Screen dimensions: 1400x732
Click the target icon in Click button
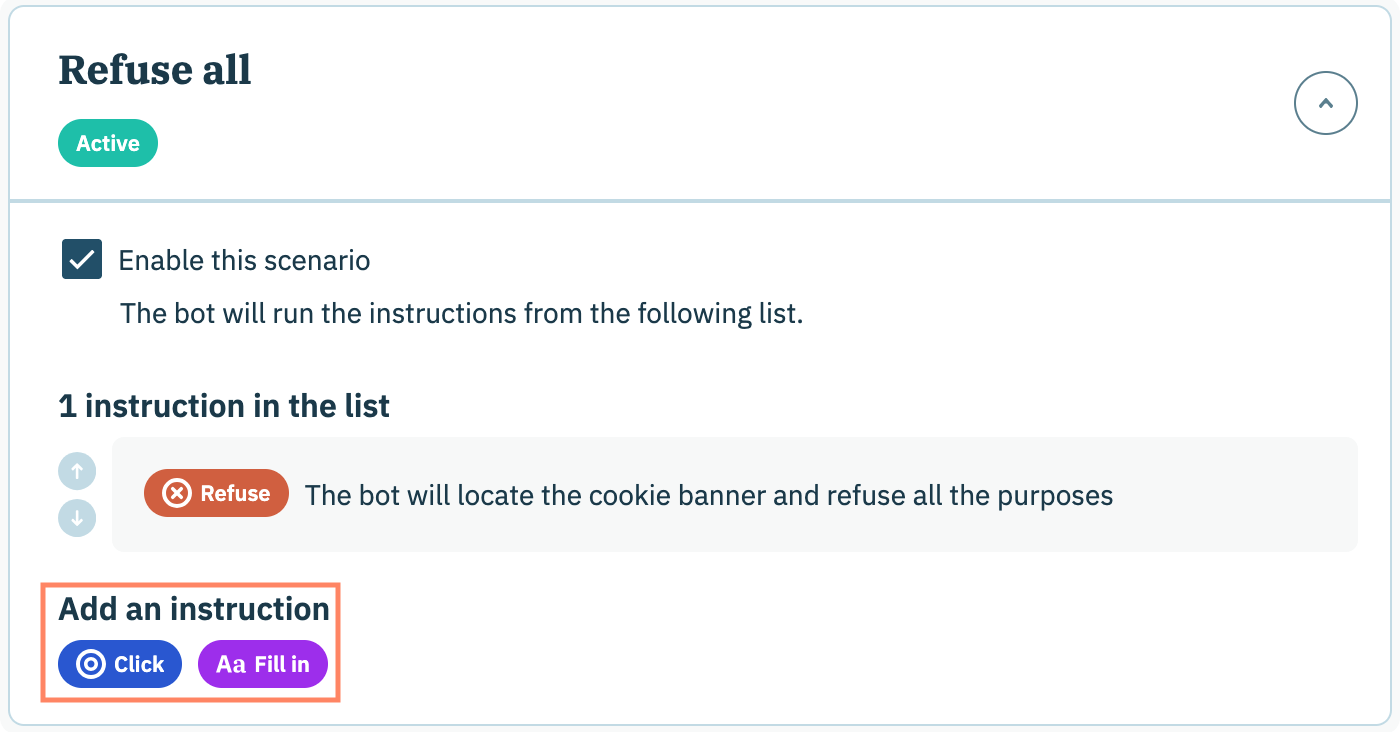click(91, 664)
